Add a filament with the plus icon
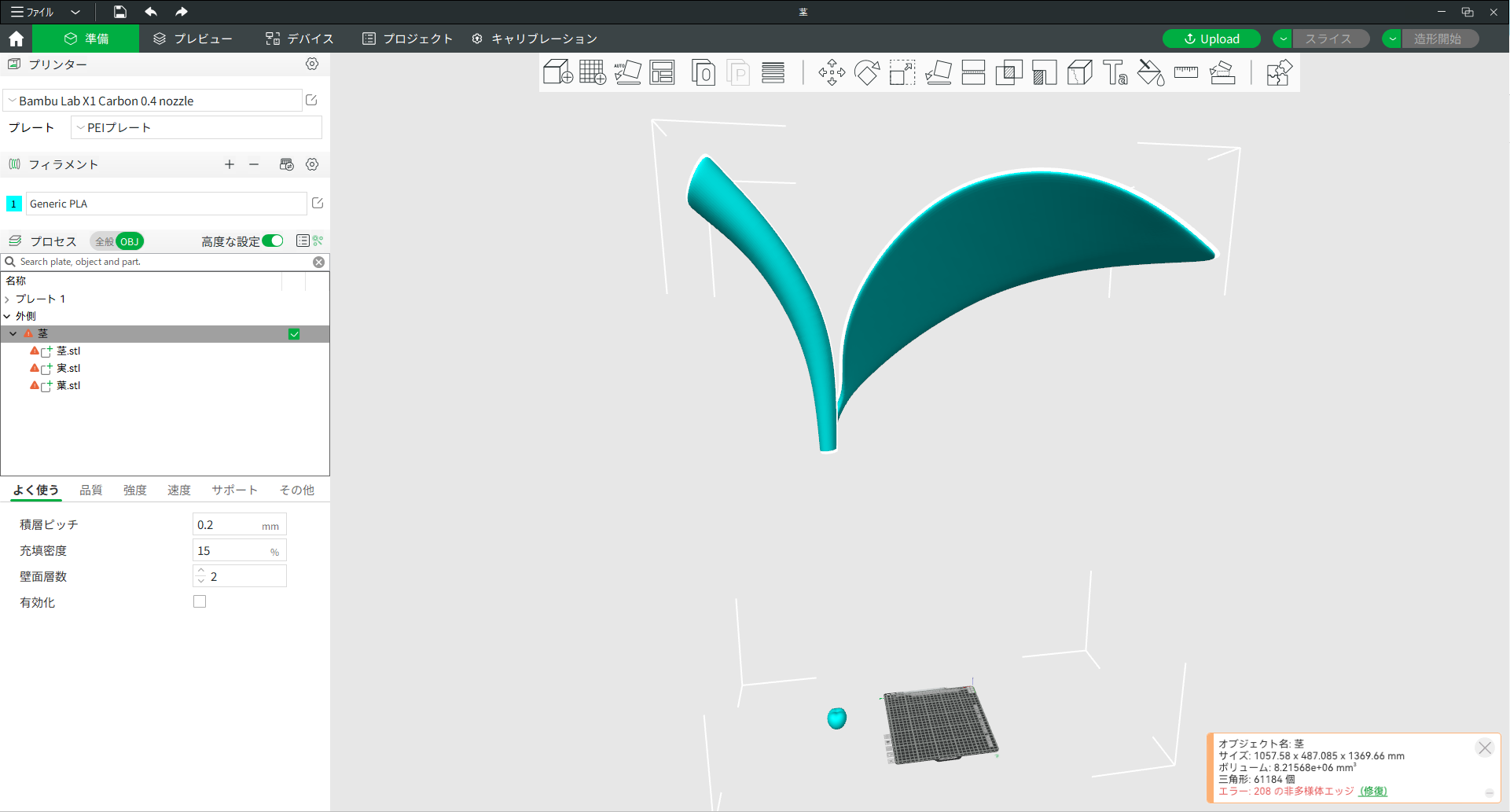1510x812 pixels. [230, 164]
